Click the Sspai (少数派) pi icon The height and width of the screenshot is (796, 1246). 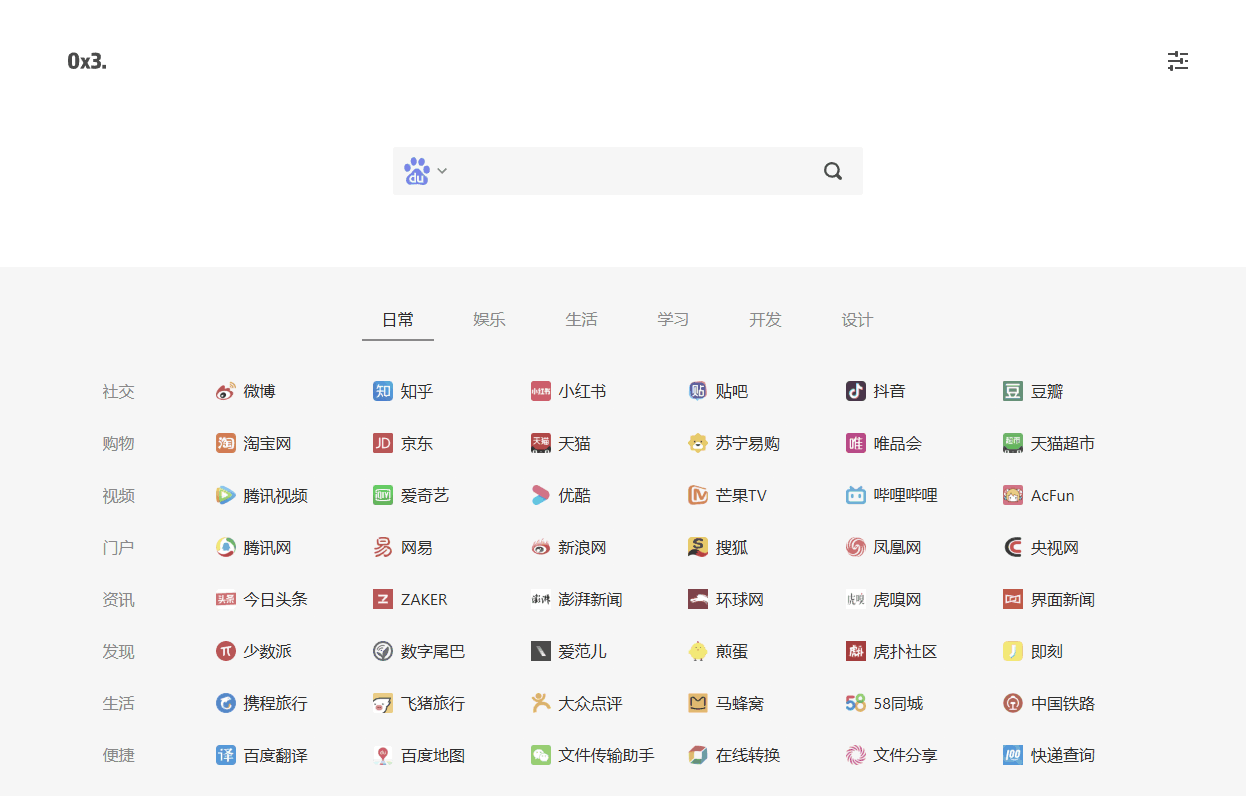click(x=226, y=651)
